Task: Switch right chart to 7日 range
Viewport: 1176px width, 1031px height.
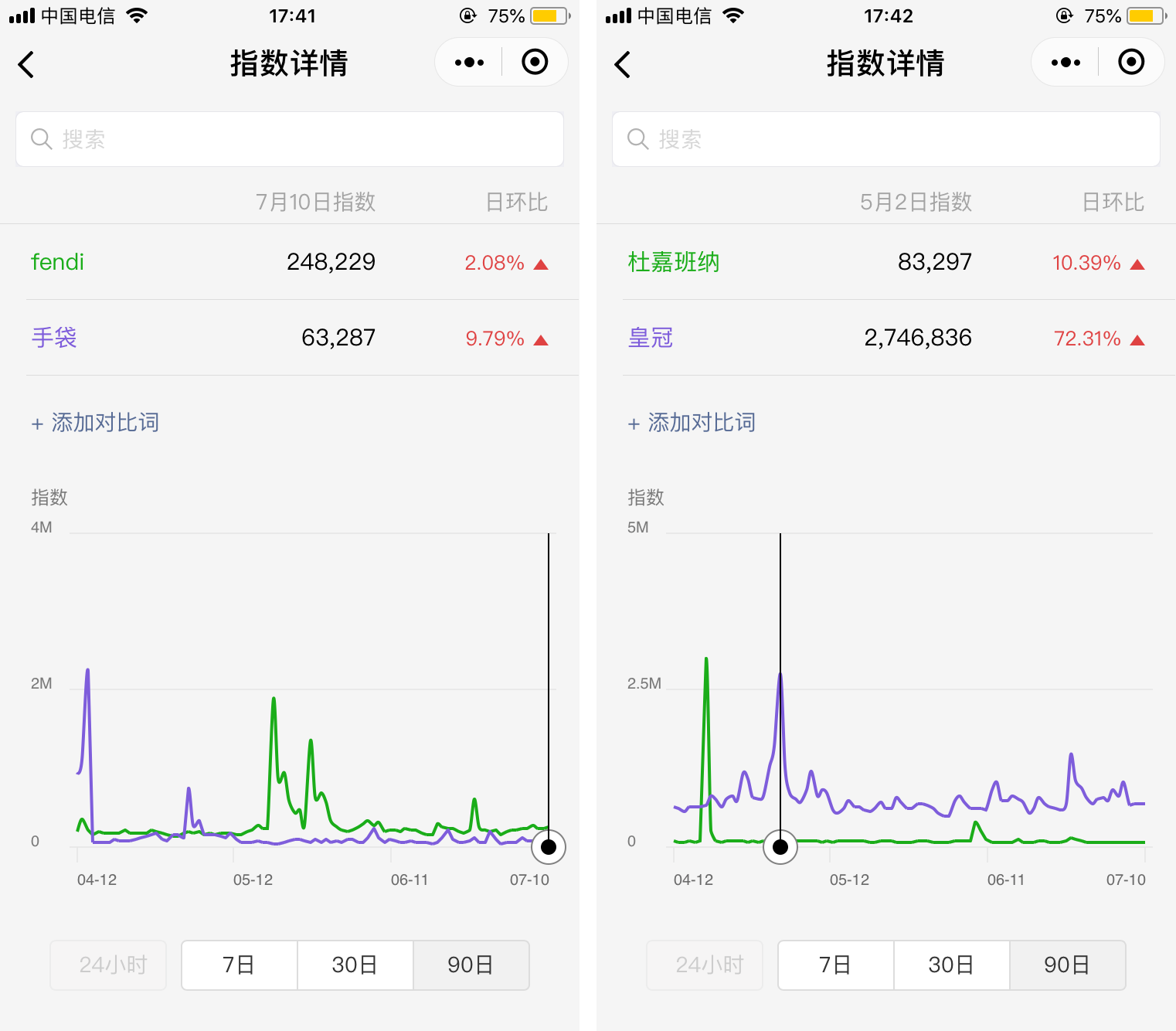Action: [x=836, y=965]
